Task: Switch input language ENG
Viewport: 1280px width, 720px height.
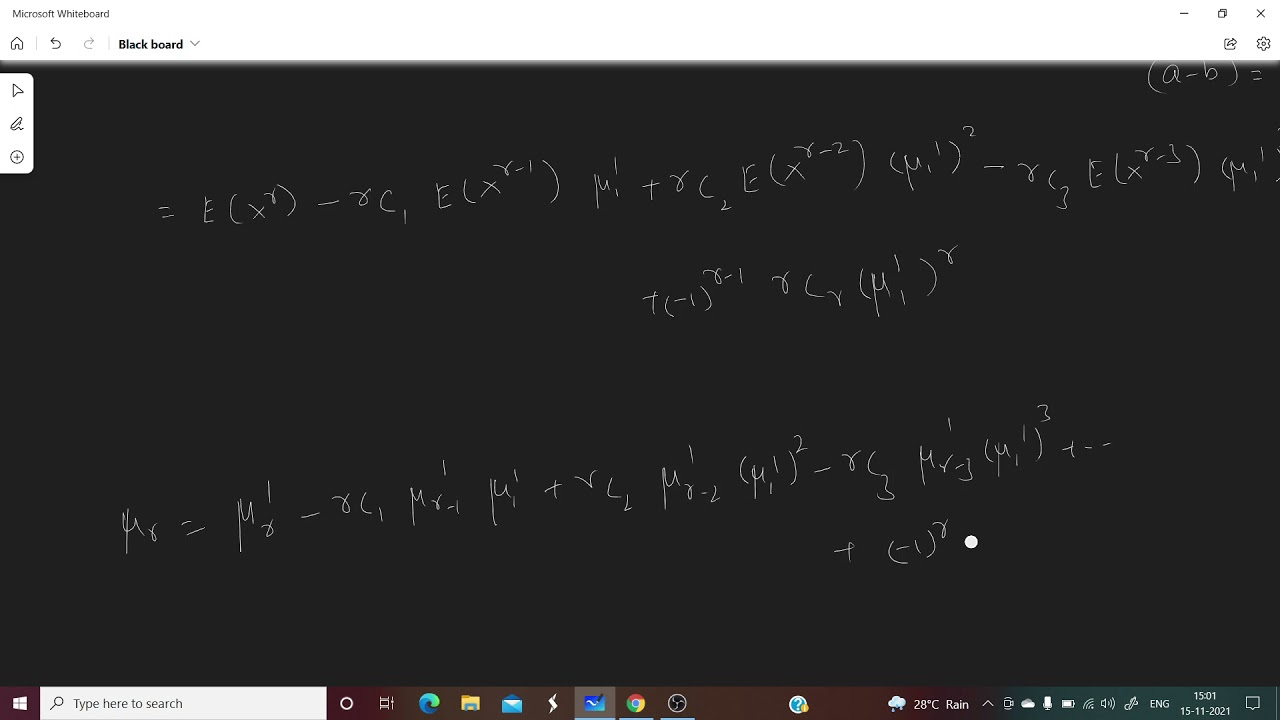Action: coord(1159,703)
